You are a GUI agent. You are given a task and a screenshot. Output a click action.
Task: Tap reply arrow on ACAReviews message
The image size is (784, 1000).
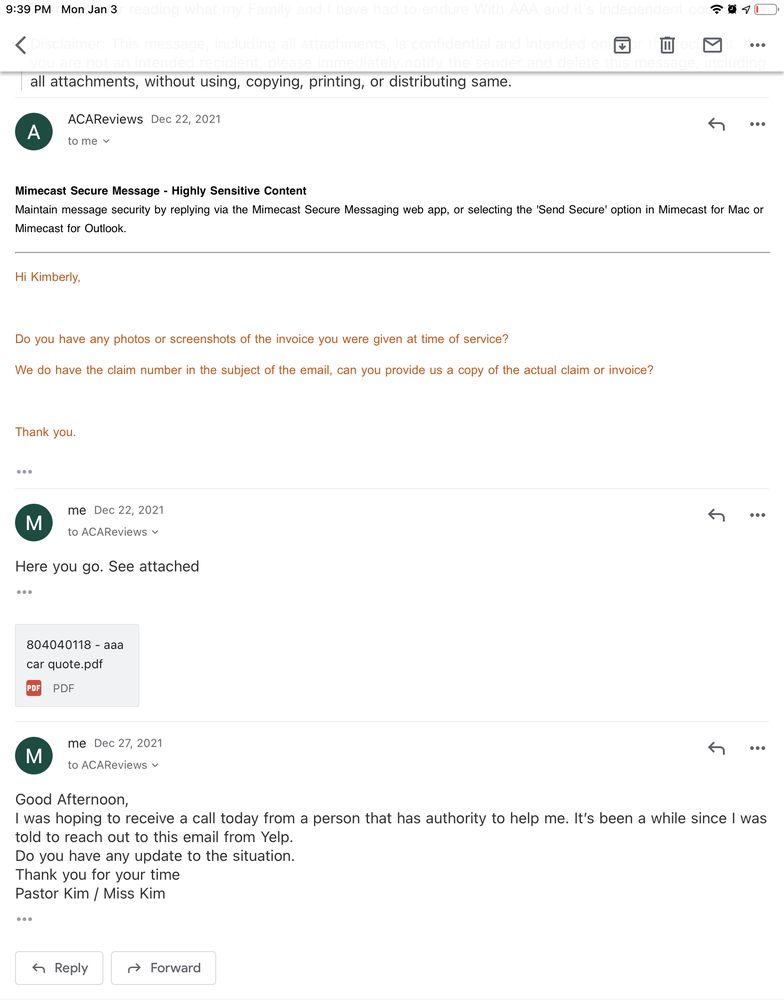[x=716, y=125]
